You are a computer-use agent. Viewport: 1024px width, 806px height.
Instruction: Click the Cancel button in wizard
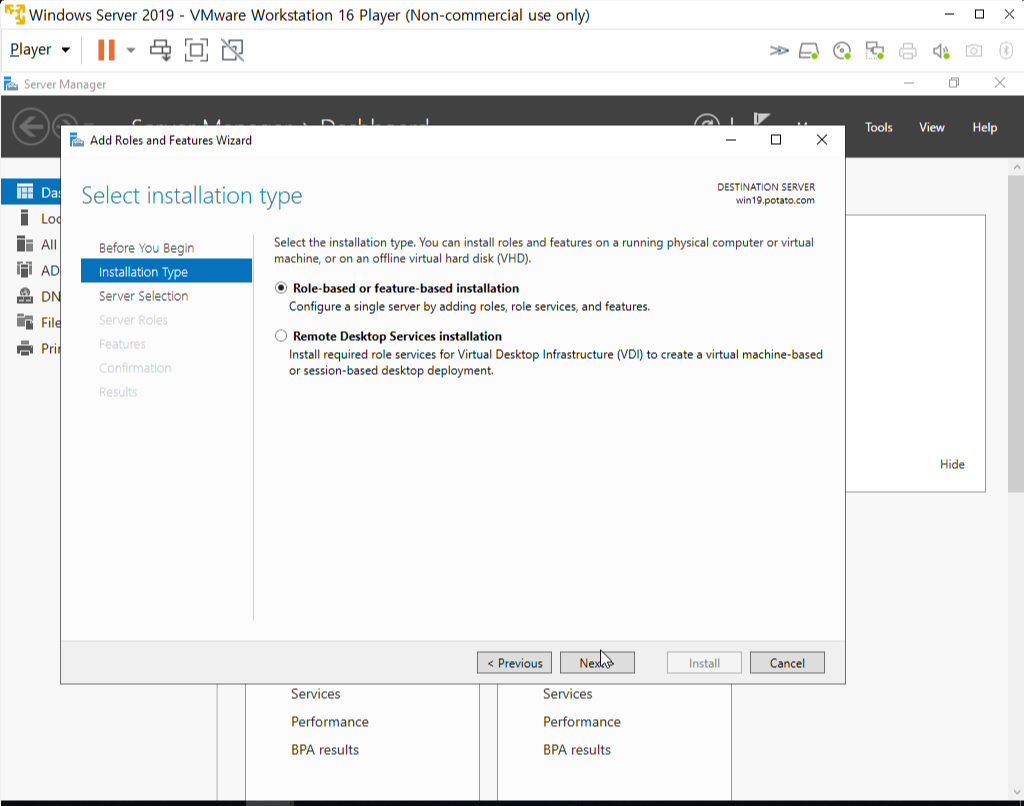[x=787, y=663]
